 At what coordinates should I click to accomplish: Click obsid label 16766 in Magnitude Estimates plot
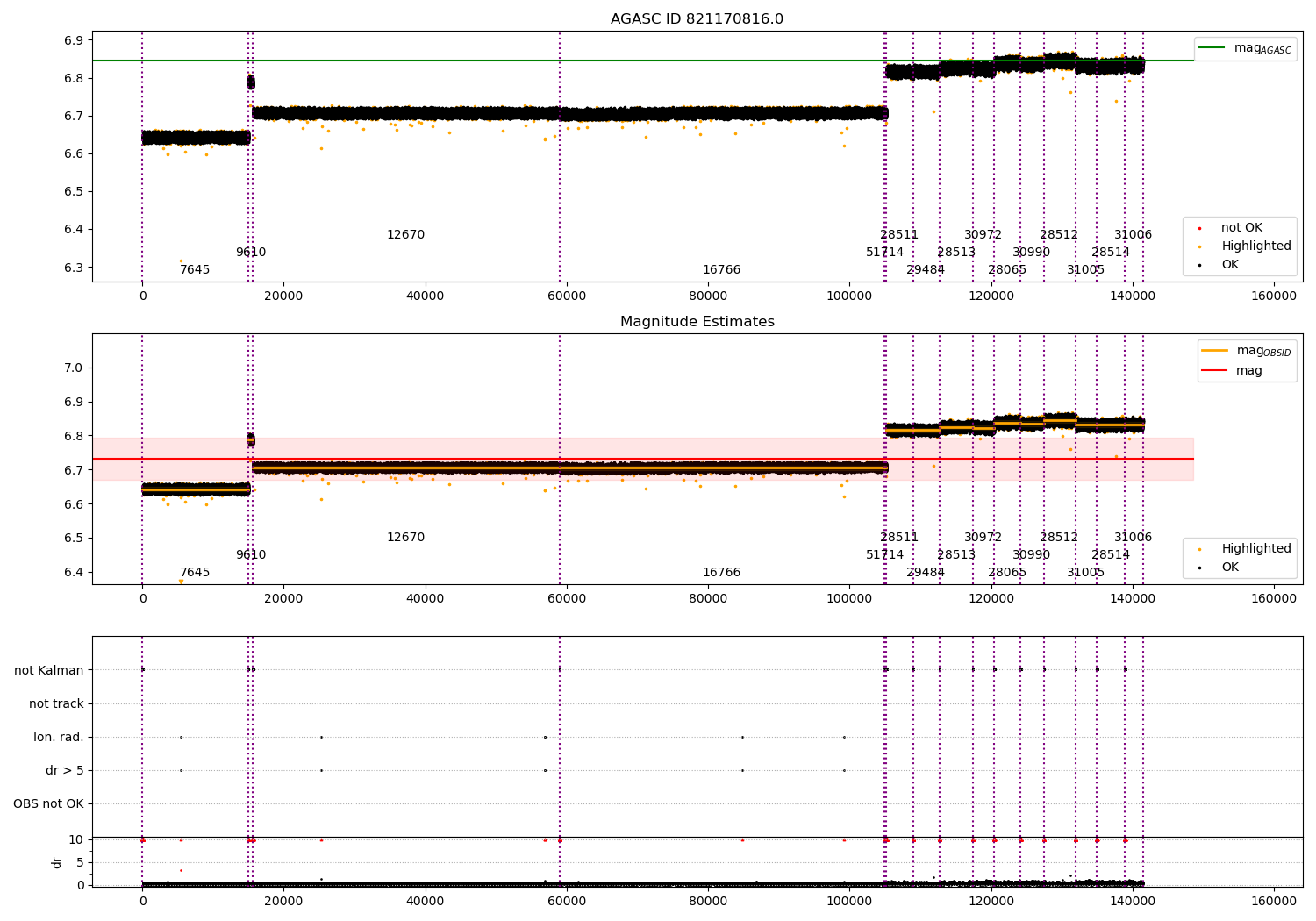click(x=721, y=573)
